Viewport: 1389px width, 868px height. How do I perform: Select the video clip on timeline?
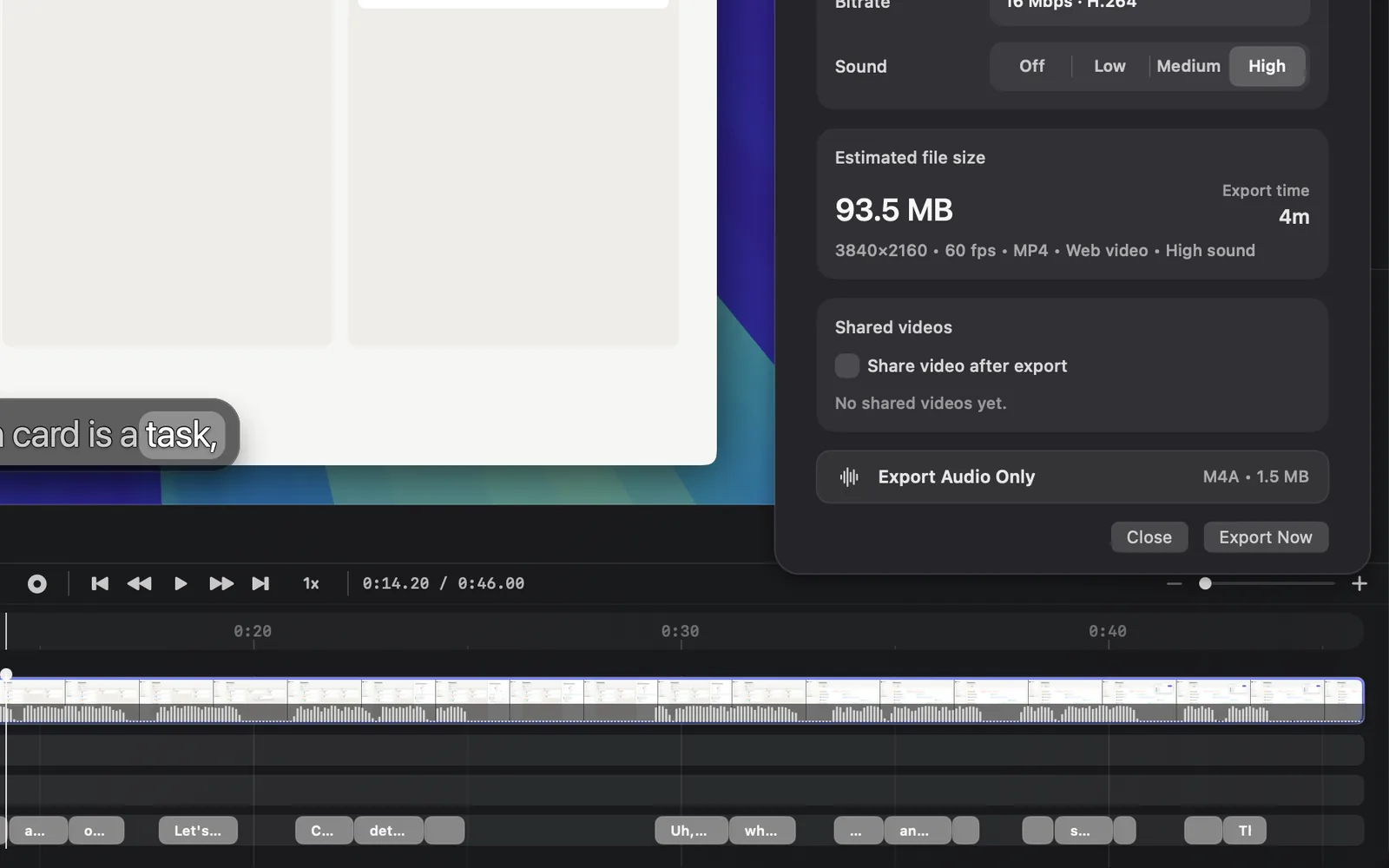pos(682,700)
